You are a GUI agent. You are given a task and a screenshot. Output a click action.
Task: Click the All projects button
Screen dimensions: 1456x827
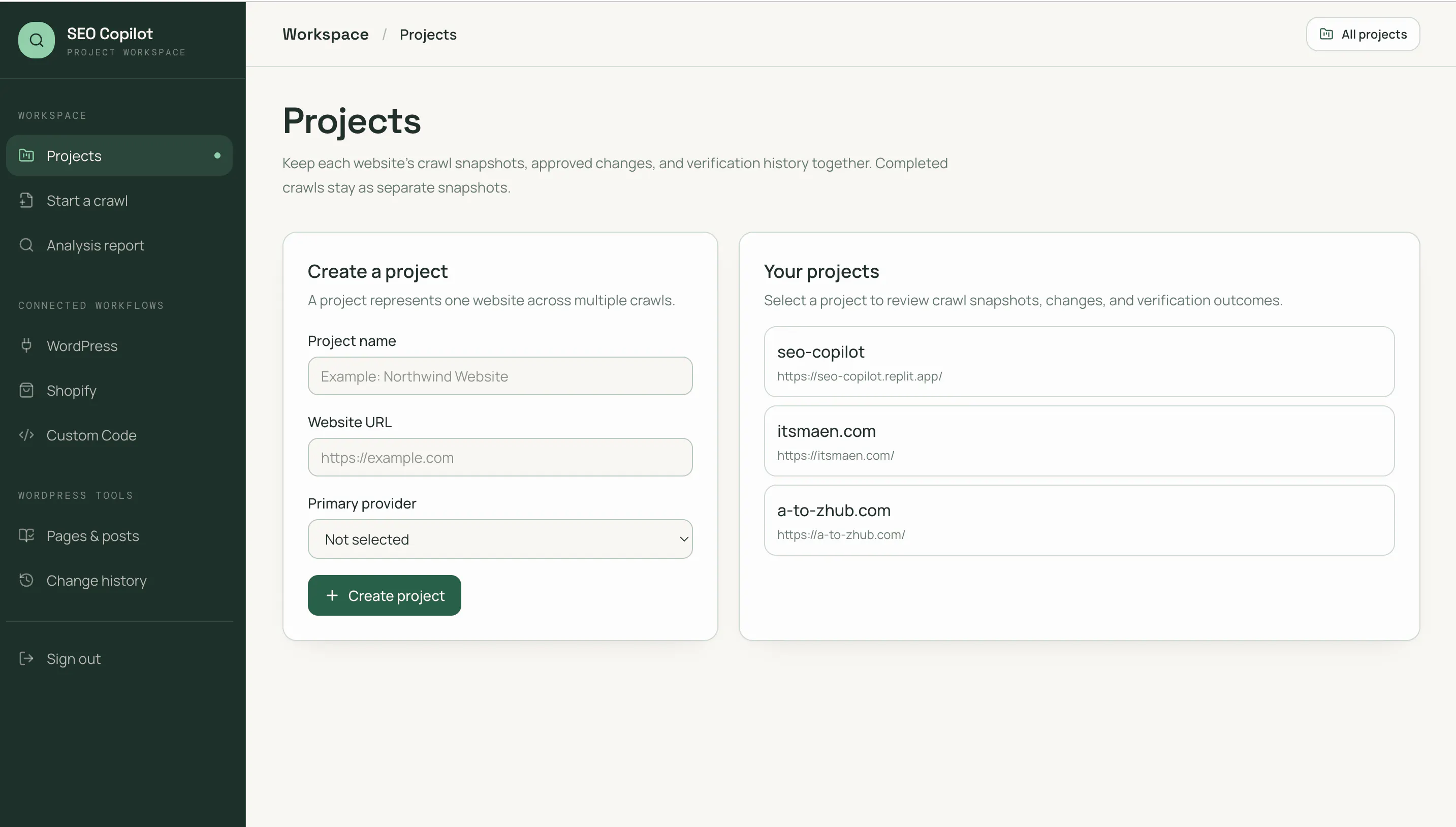click(1363, 34)
